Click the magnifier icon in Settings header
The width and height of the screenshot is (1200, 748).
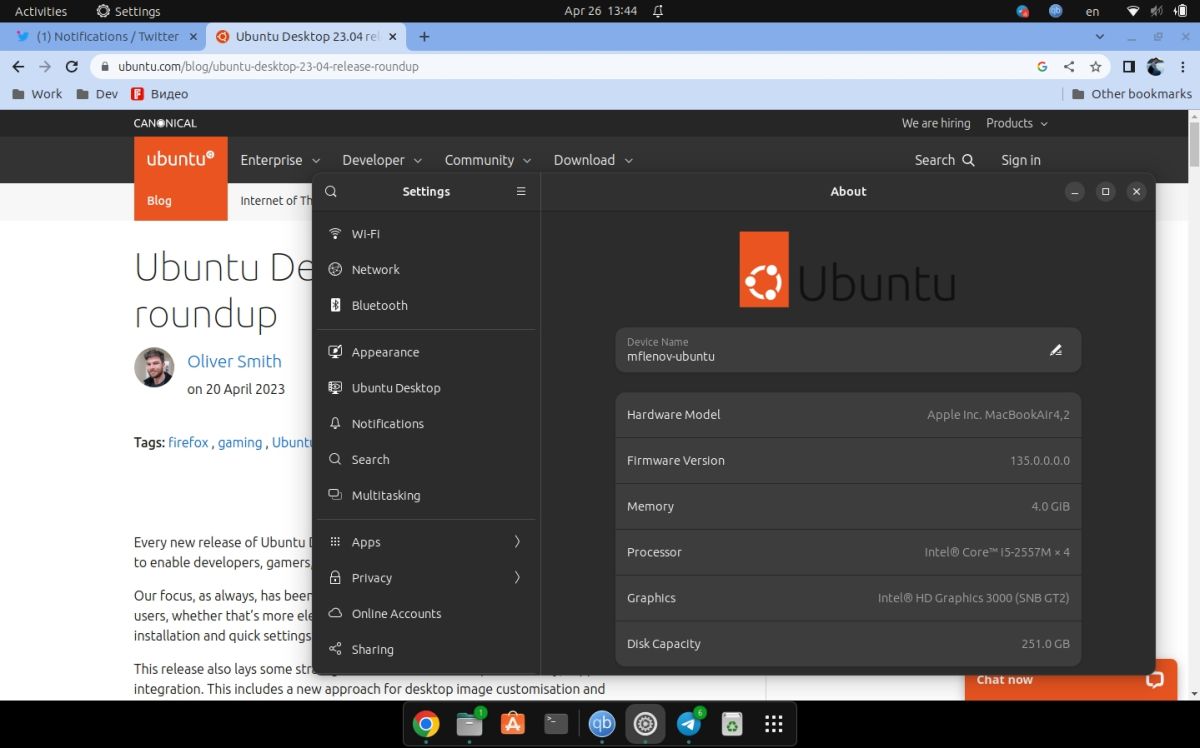point(331,191)
